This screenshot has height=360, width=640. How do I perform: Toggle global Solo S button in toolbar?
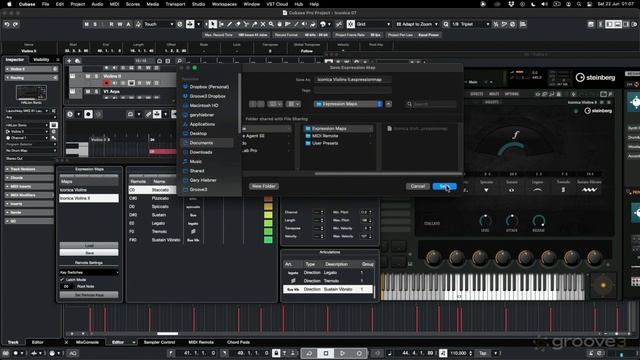(x=95, y=24)
